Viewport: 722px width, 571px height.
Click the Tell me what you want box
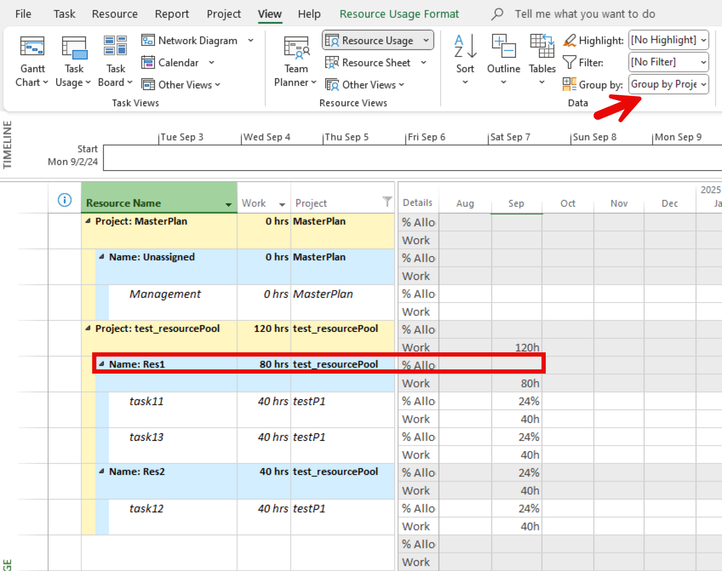coord(585,14)
